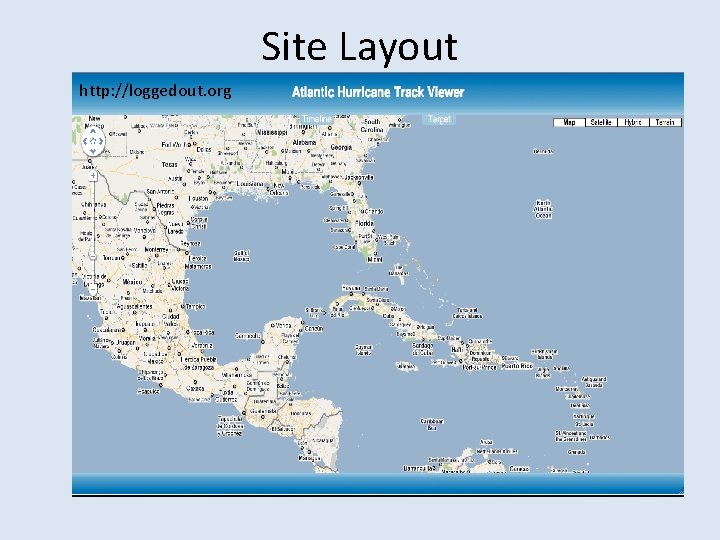Click the Cancún city label

(x=314, y=329)
